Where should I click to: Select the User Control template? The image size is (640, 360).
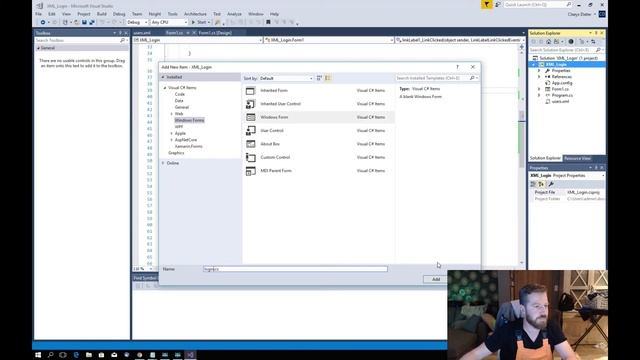319,131
